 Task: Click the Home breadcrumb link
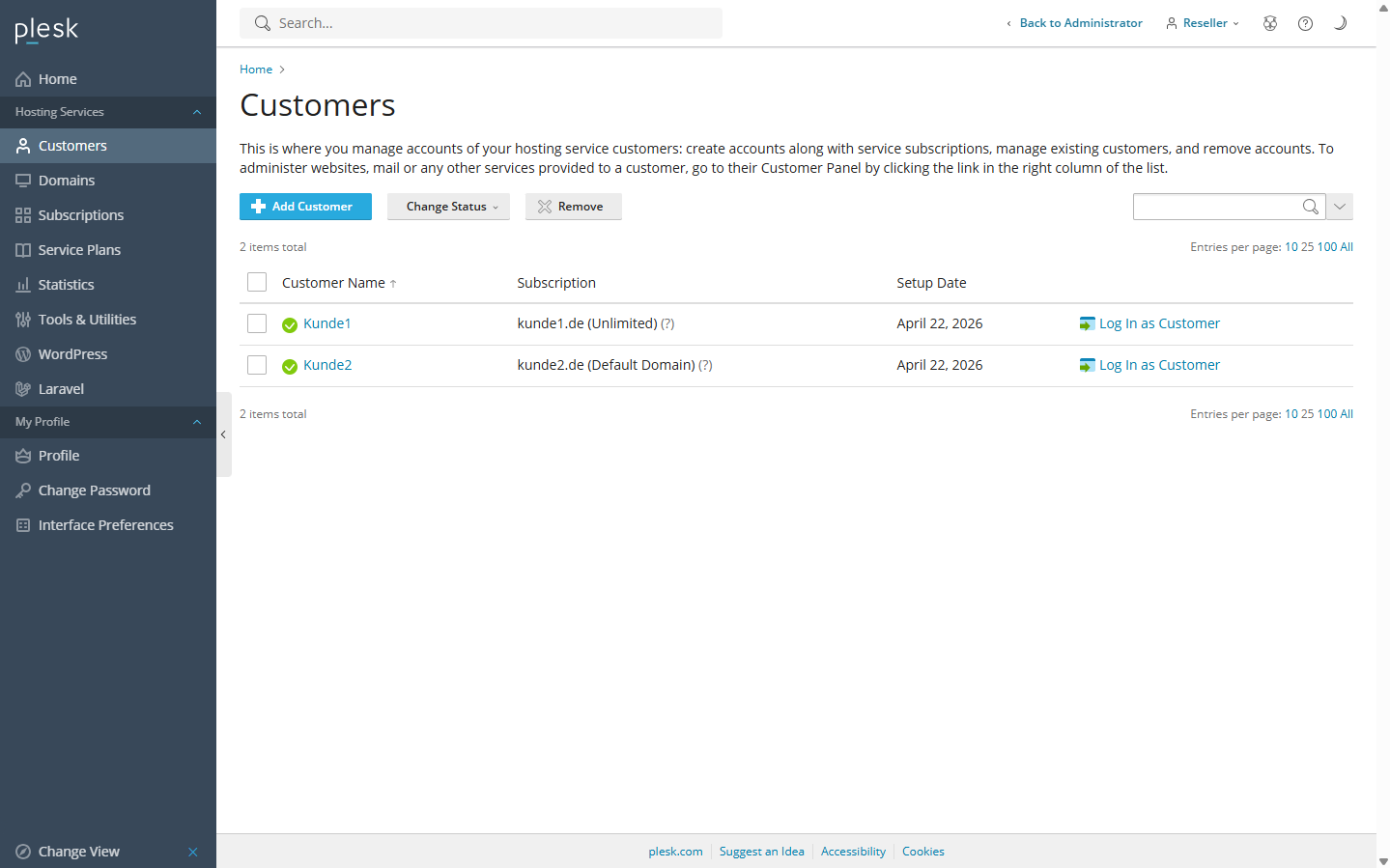click(x=256, y=70)
